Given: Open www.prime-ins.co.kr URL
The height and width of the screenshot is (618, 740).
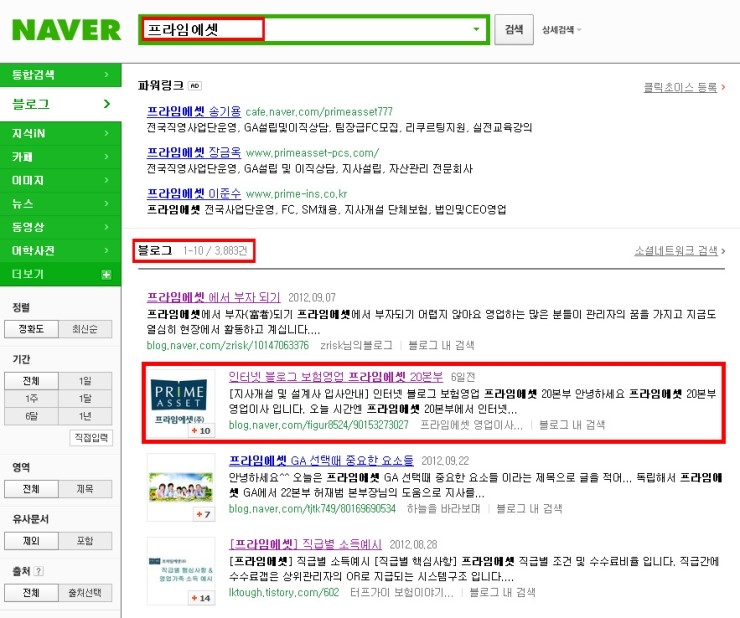Looking at the screenshot, I should click(296, 194).
